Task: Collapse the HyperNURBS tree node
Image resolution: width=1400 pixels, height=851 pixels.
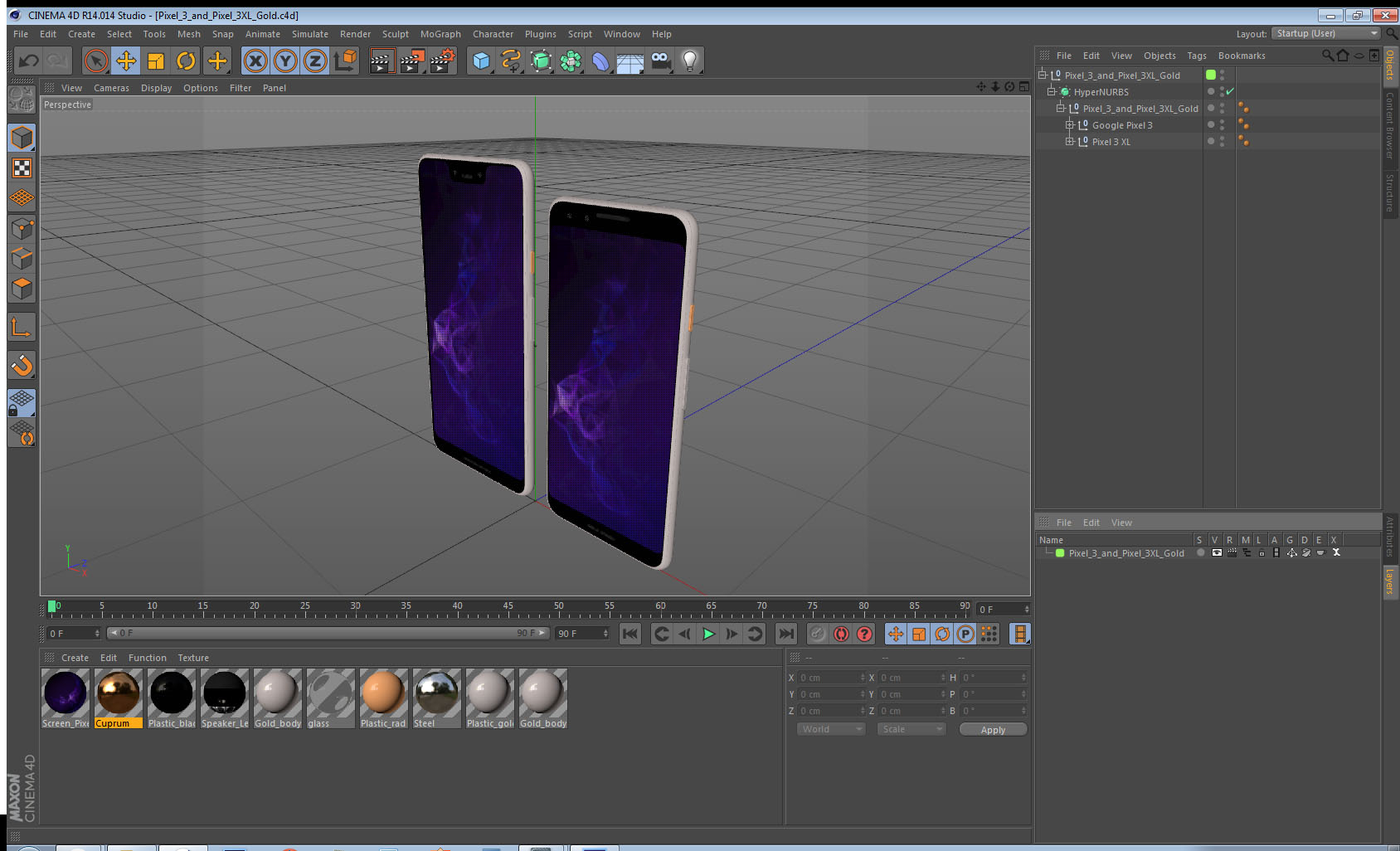Action: [1052, 91]
